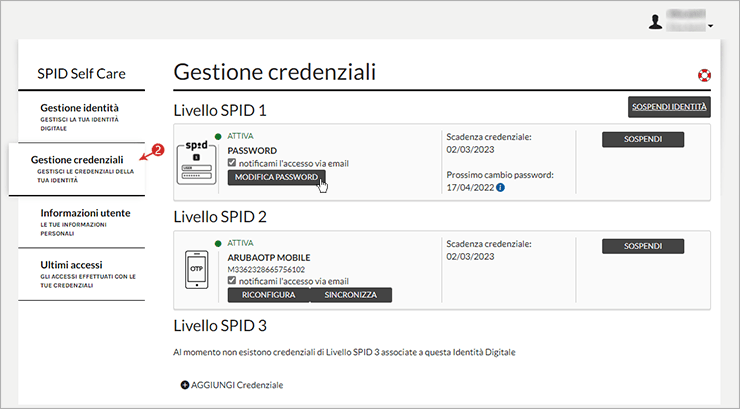Viewport: 740px width, 409px height.
Task: Select Gestione credenziali in sidebar
Action: (x=77, y=169)
